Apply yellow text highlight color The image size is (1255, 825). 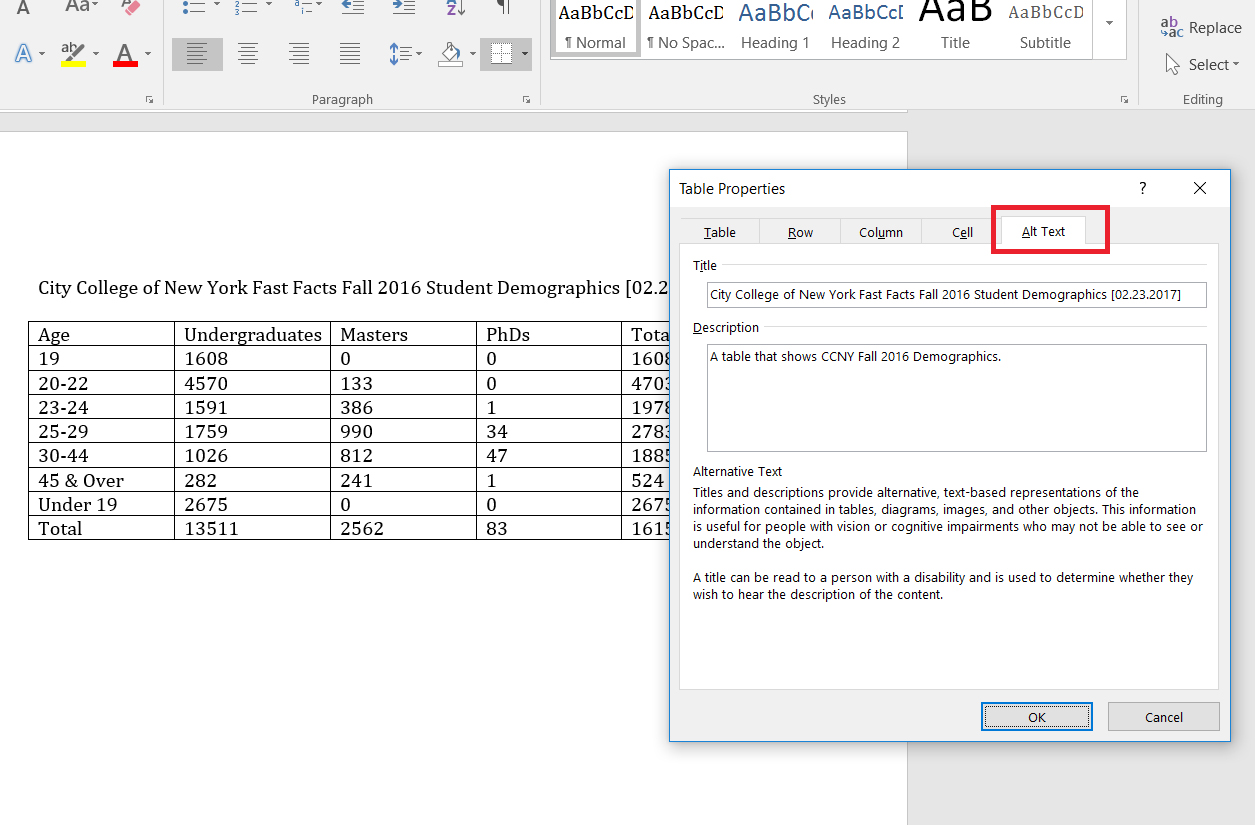pyautogui.click(x=73, y=54)
